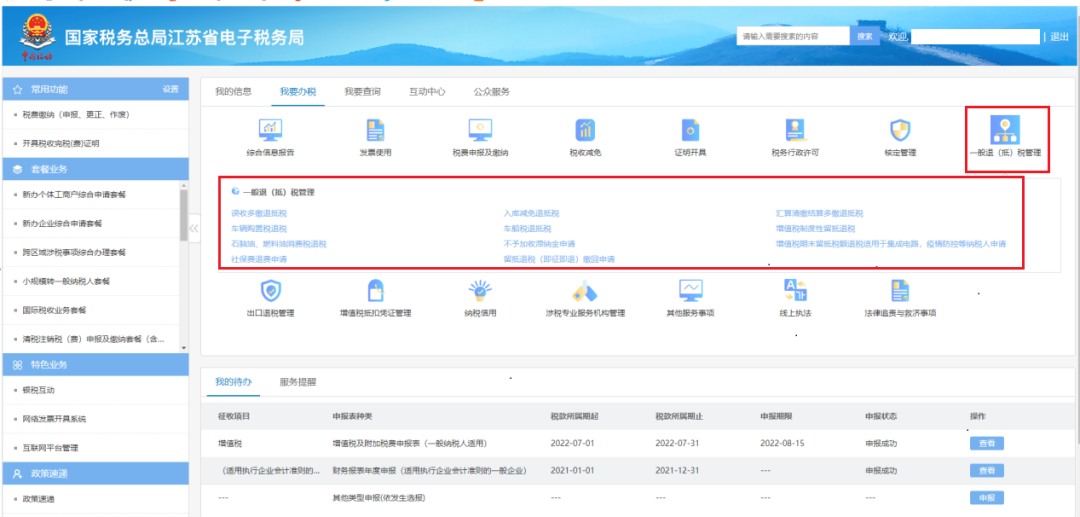Select the 我的待办 tab

pos(233,382)
